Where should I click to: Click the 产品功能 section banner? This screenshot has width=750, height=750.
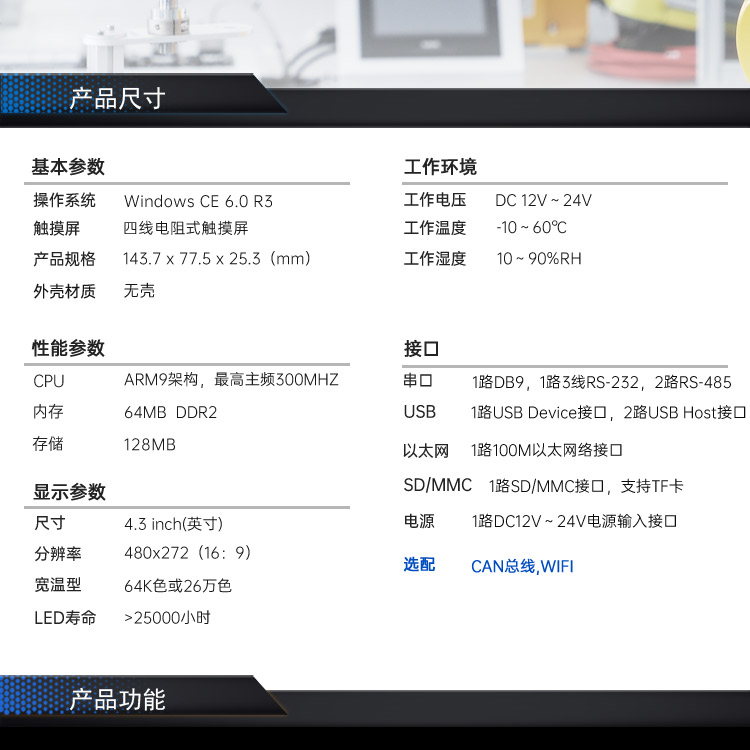(117, 700)
